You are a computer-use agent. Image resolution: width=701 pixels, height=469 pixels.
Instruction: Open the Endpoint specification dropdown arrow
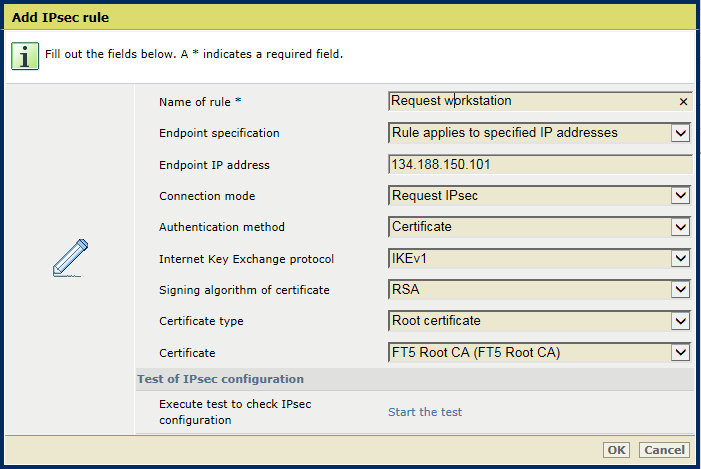click(x=680, y=133)
